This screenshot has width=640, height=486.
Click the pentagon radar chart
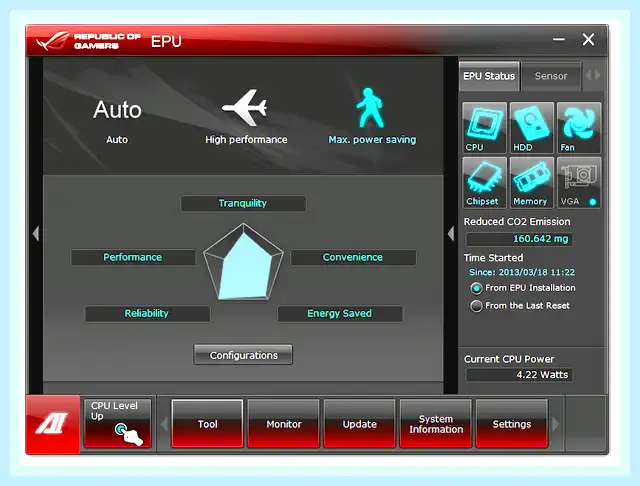tap(243, 262)
